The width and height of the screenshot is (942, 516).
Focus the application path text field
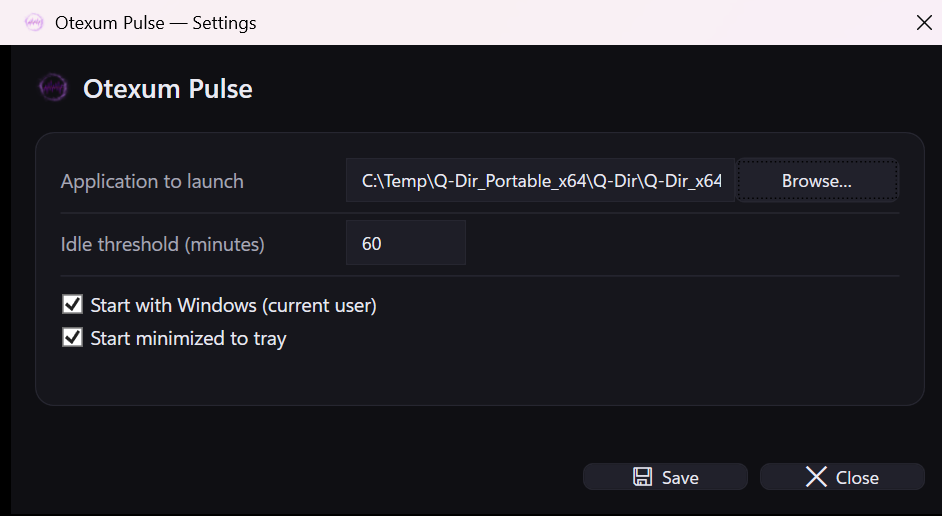[x=540, y=181]
